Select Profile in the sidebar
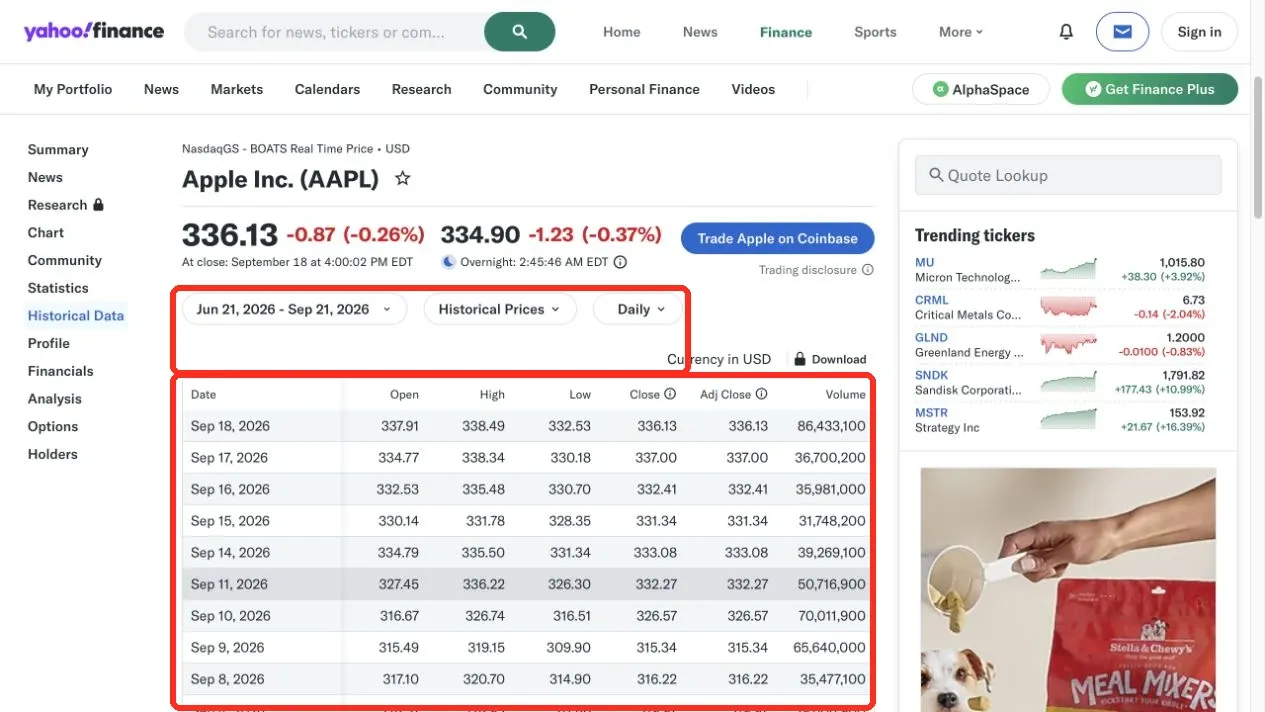Viewport: 1265px width, 712px height. 49,343
